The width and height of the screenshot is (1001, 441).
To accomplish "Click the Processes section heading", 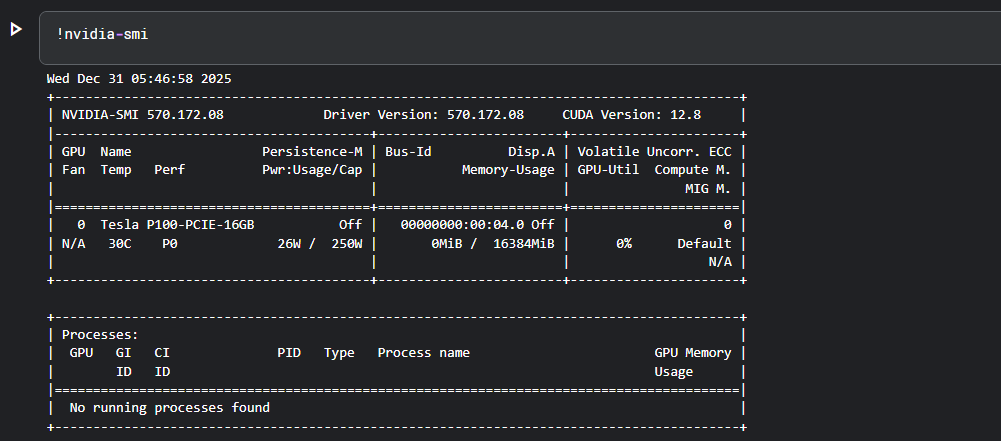I will pyautogui.click(x=100, y=335).
